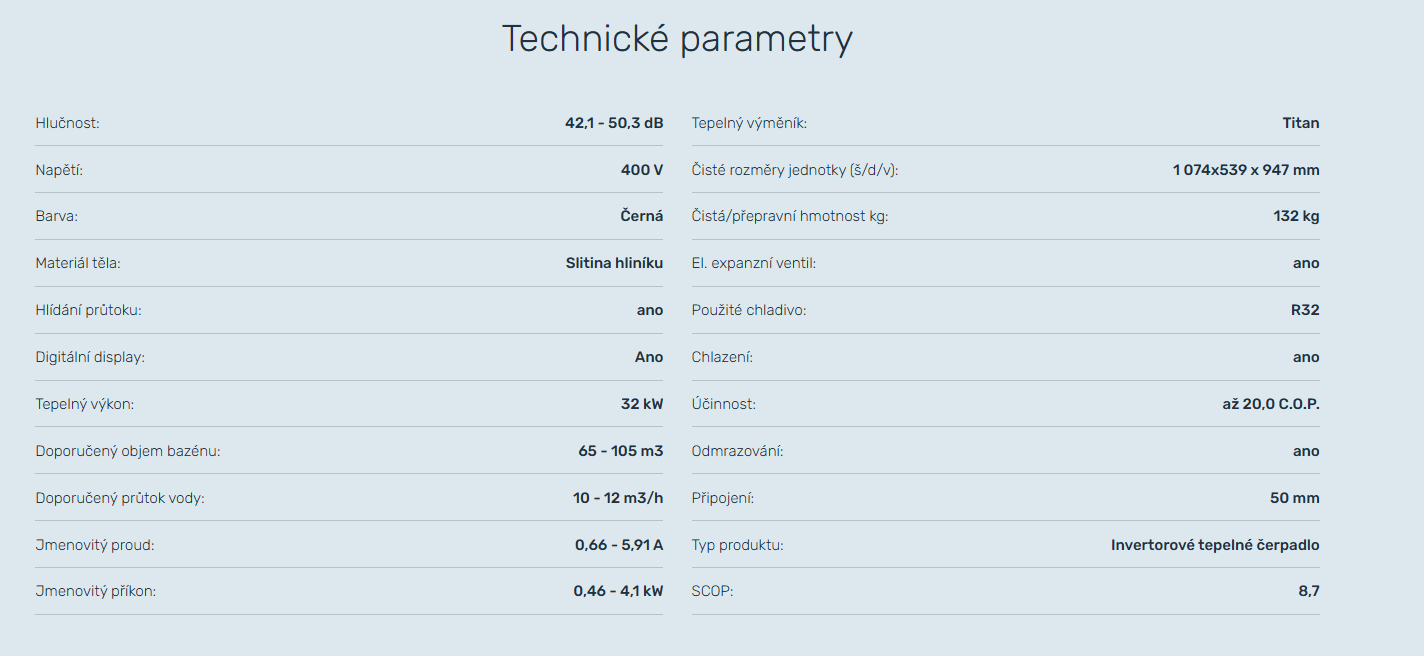Click the Jmenovitý příkon label
This screenshot has height=656, width=1424.
96,591
